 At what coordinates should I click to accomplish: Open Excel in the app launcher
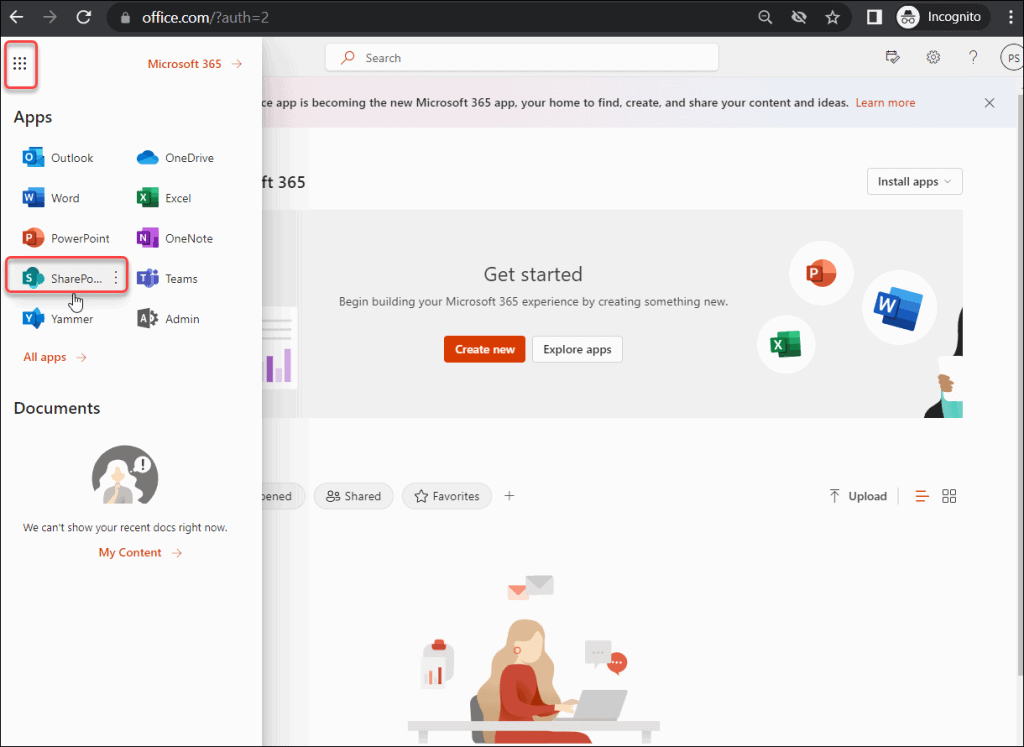164,198
